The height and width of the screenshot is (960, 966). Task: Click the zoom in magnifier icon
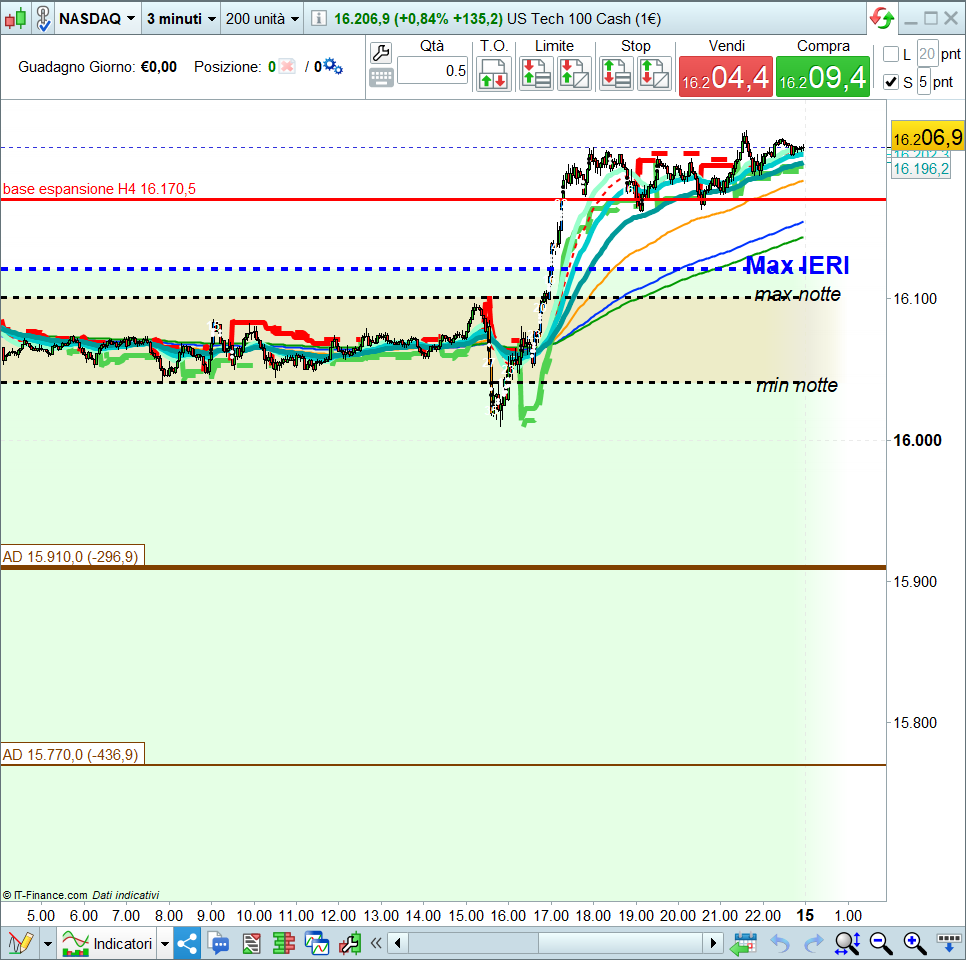coord(915,943)
